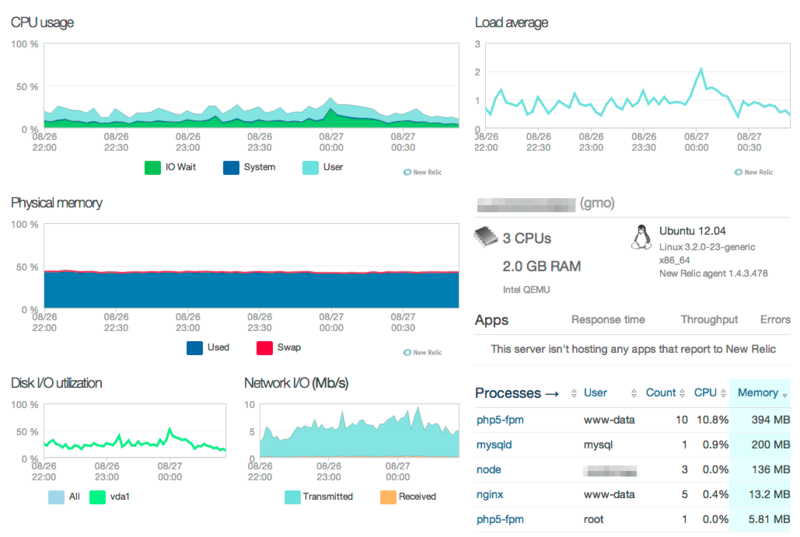
Task: Toggle the Received network legend swatch
Action: click(x=388, y=497)
